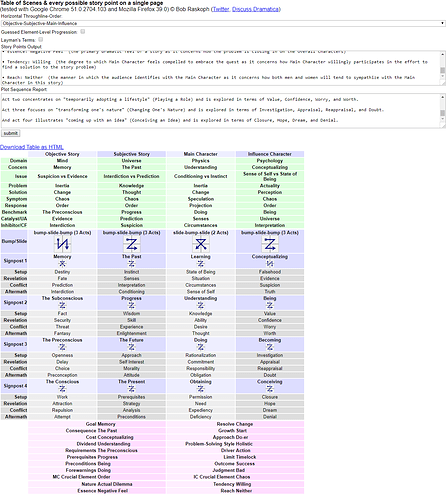
Task: Click inside the Story Points Output text area
Action: (220, 68)
